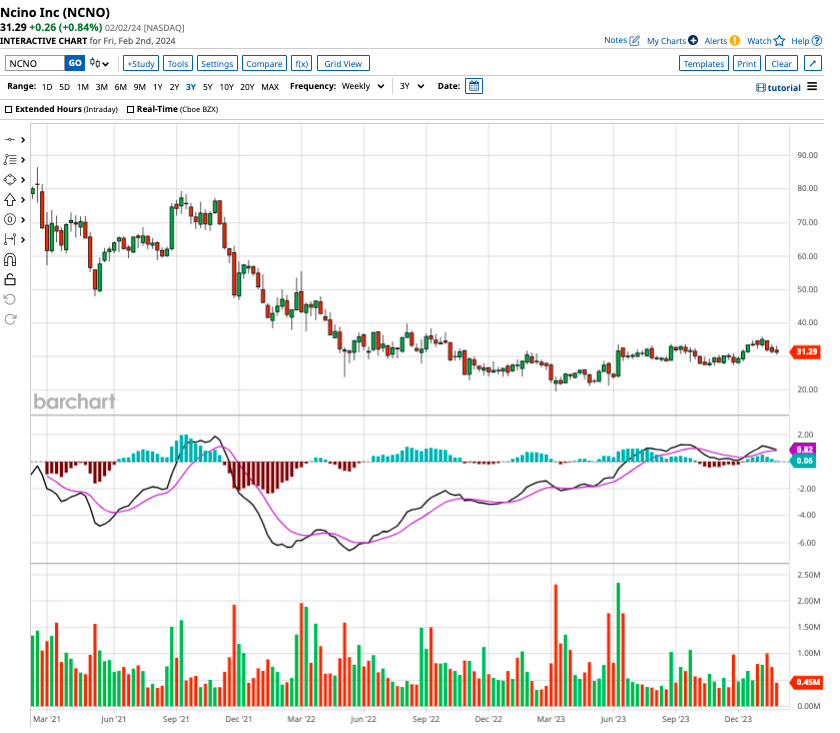Click the NCNO symbol input field
This screenshot has height=733, width=840.
pyautogui.click(x=35, y=63)
